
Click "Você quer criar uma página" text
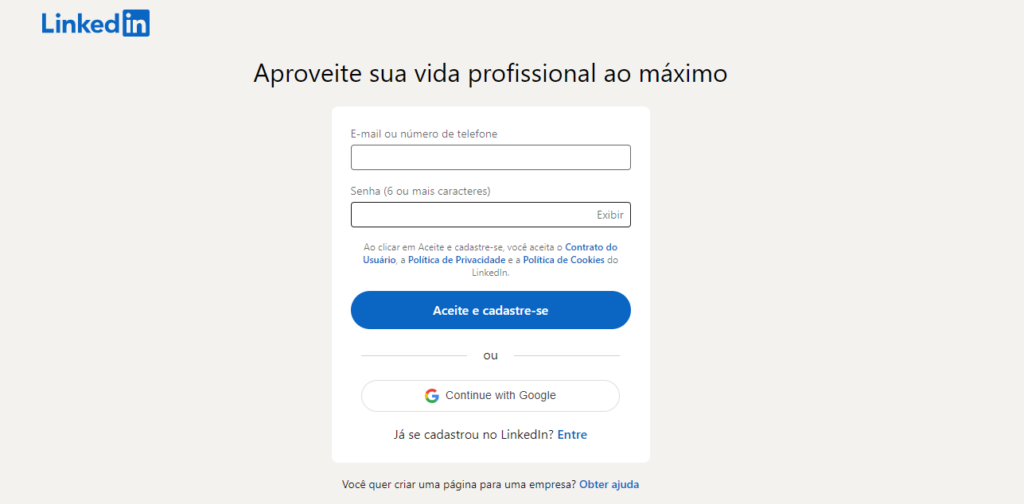[458, 484]
